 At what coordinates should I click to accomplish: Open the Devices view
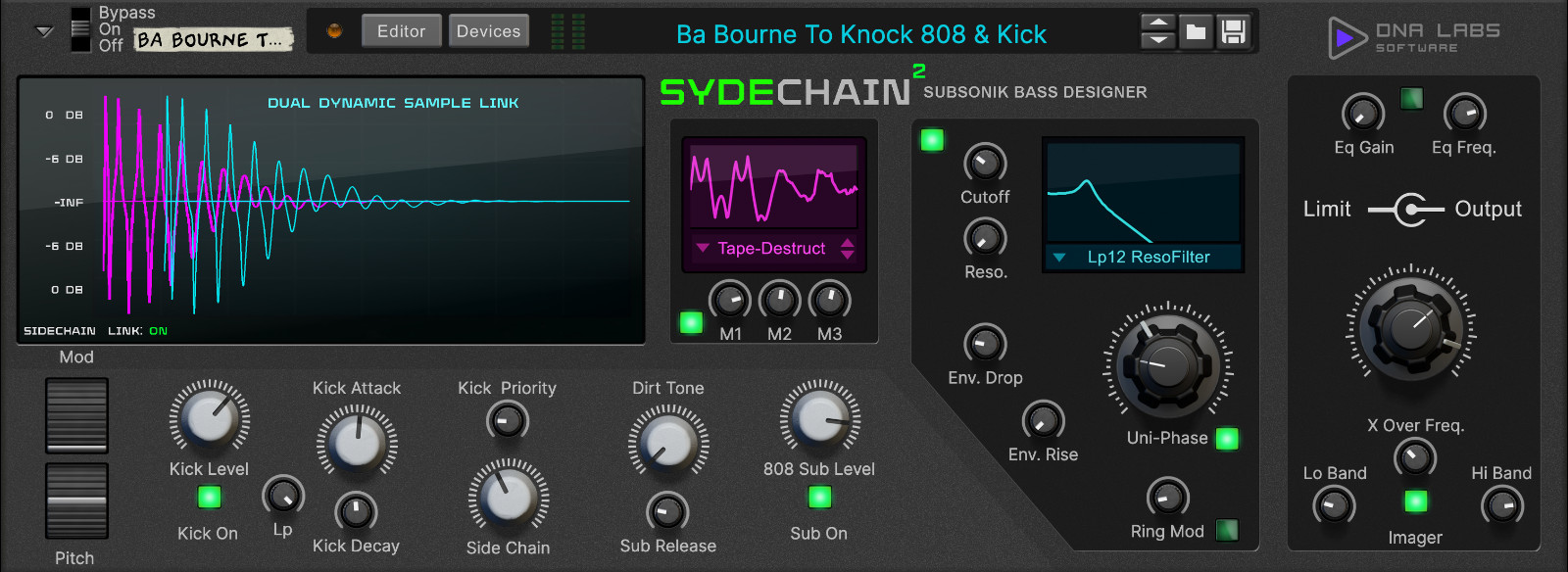[x=488, y=31]
